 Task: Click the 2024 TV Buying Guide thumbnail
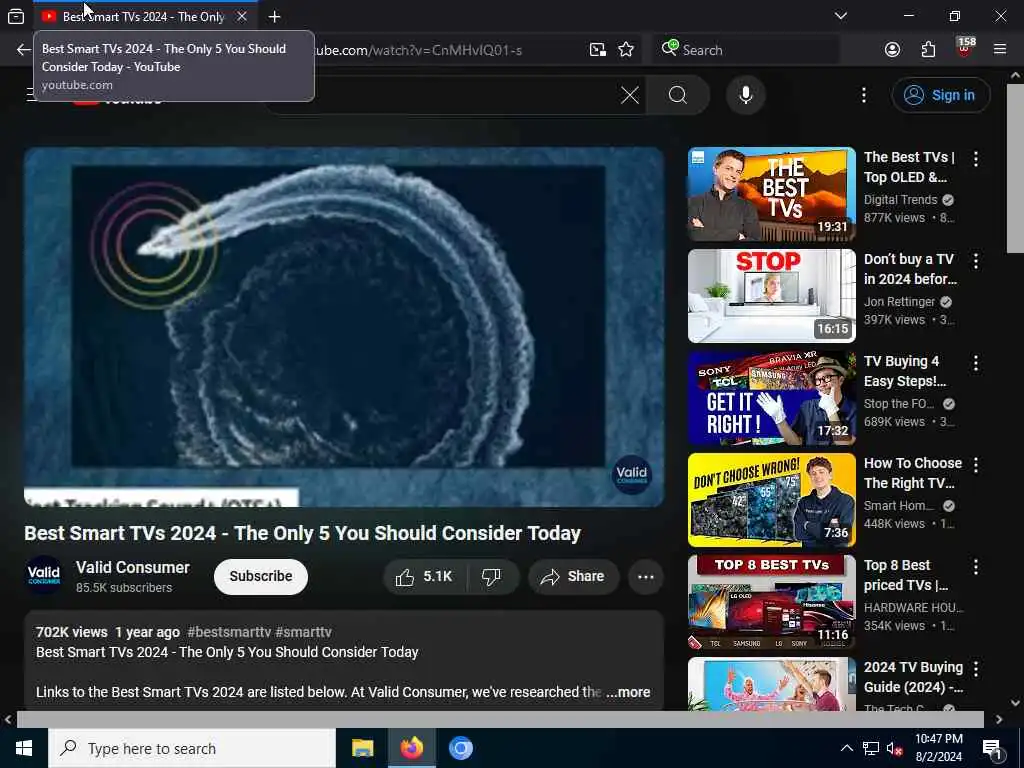coord(771,684)
